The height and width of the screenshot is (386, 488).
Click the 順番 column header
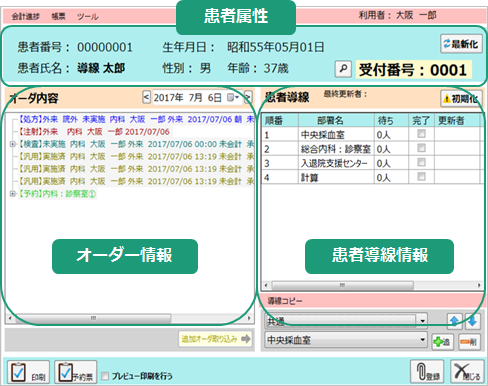(x=280, y=120)
